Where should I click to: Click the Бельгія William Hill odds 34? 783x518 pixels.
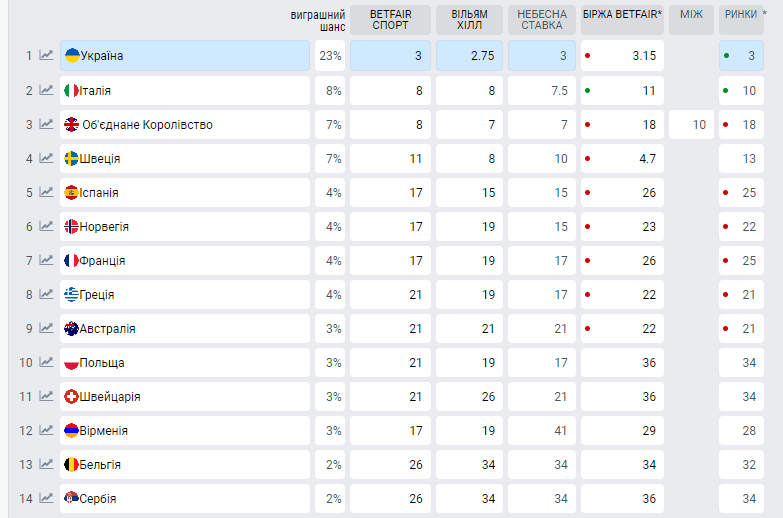[469, 465]
